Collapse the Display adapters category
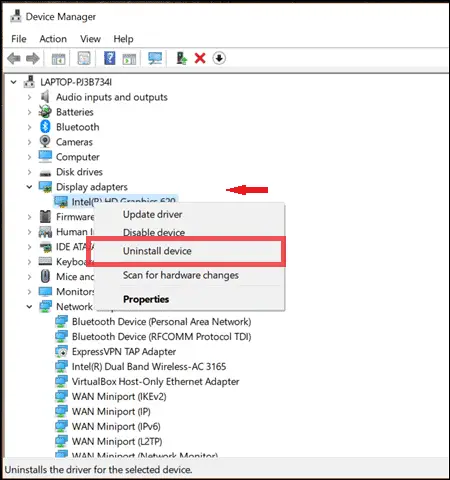450x480 pixels. click(29, 187)
